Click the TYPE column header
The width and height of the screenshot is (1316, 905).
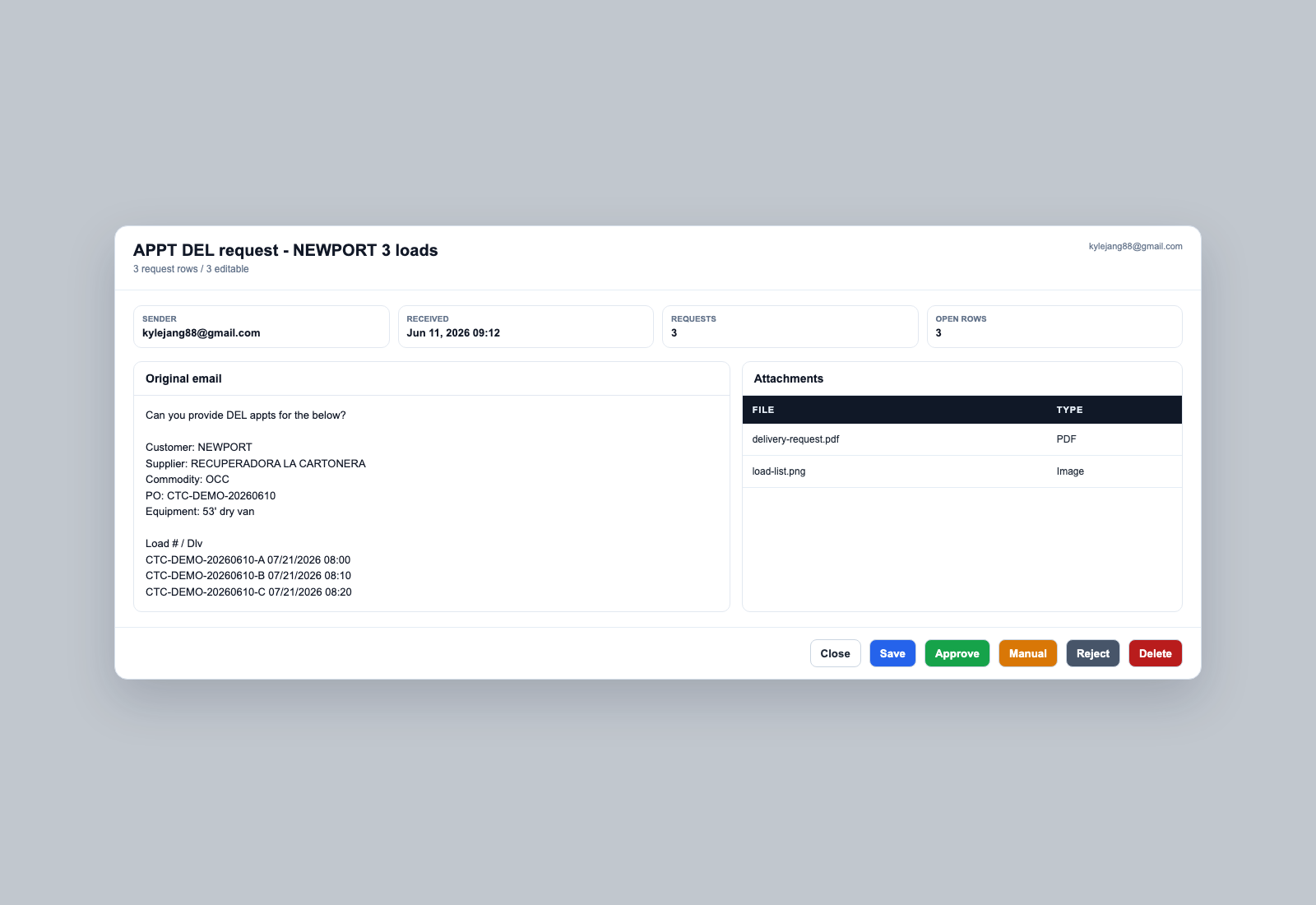(1069, 410)
